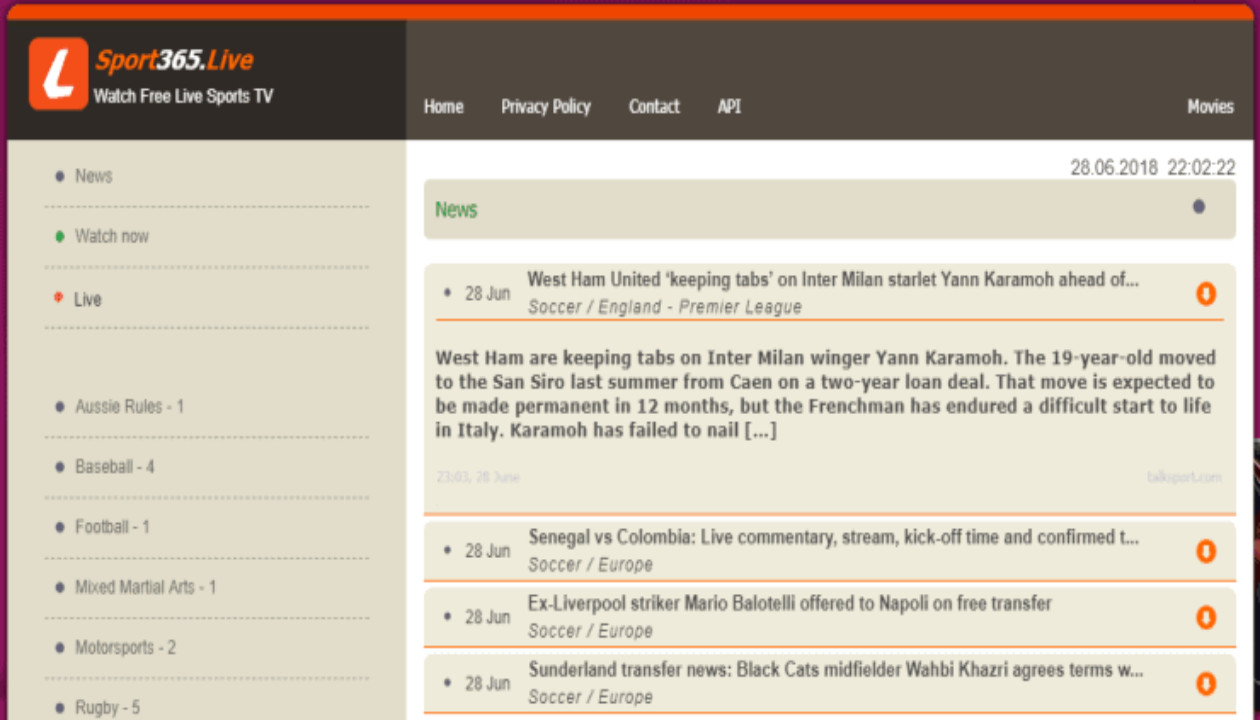
Task: Open the Home page
Action: tap(443, 107)
